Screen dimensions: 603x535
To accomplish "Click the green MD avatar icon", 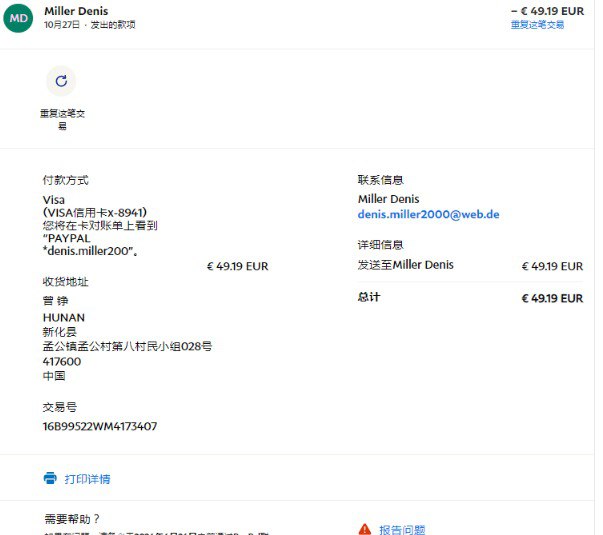I will 18,18.
